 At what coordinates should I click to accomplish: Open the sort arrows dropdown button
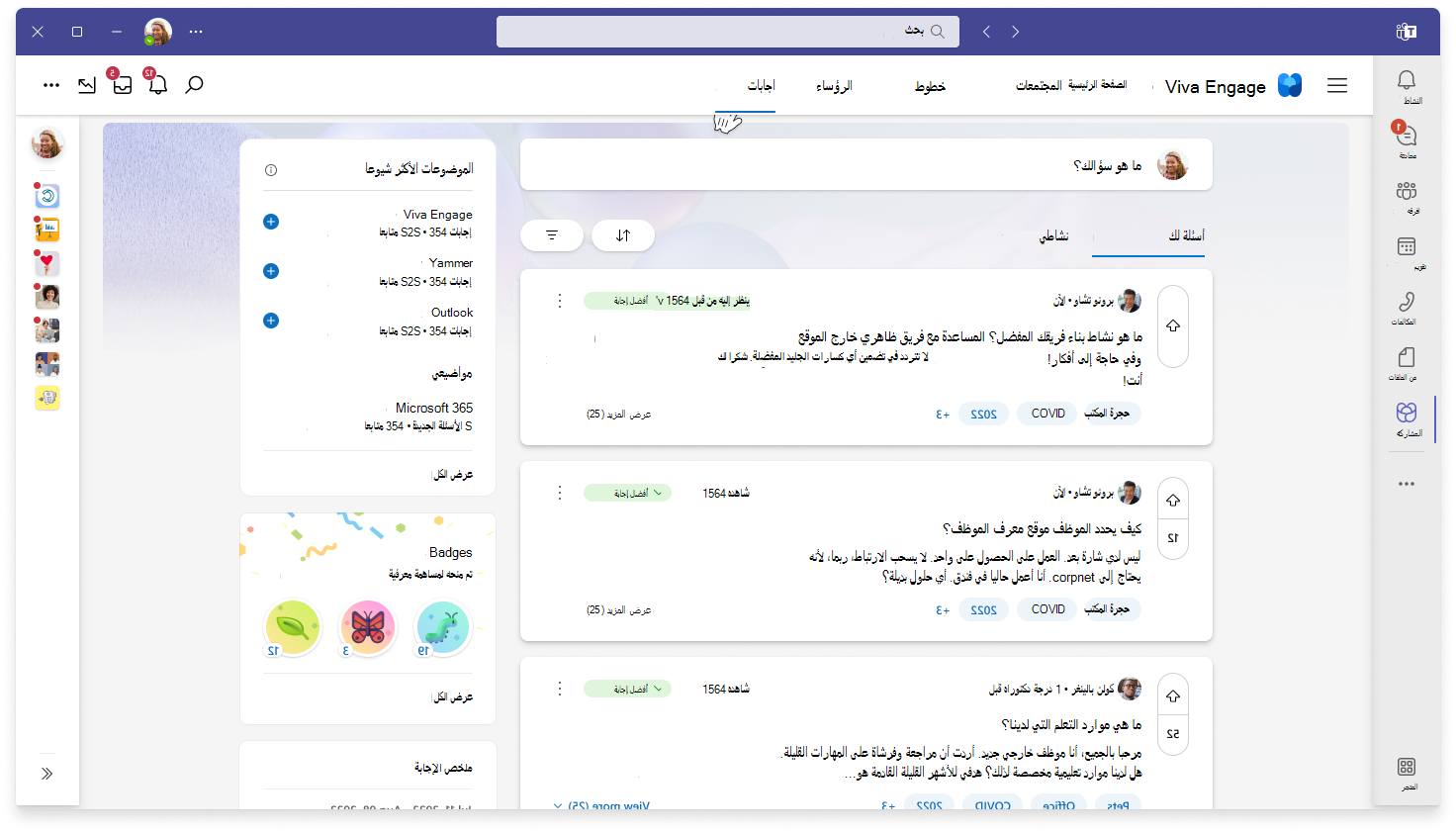tap(623, 235)
